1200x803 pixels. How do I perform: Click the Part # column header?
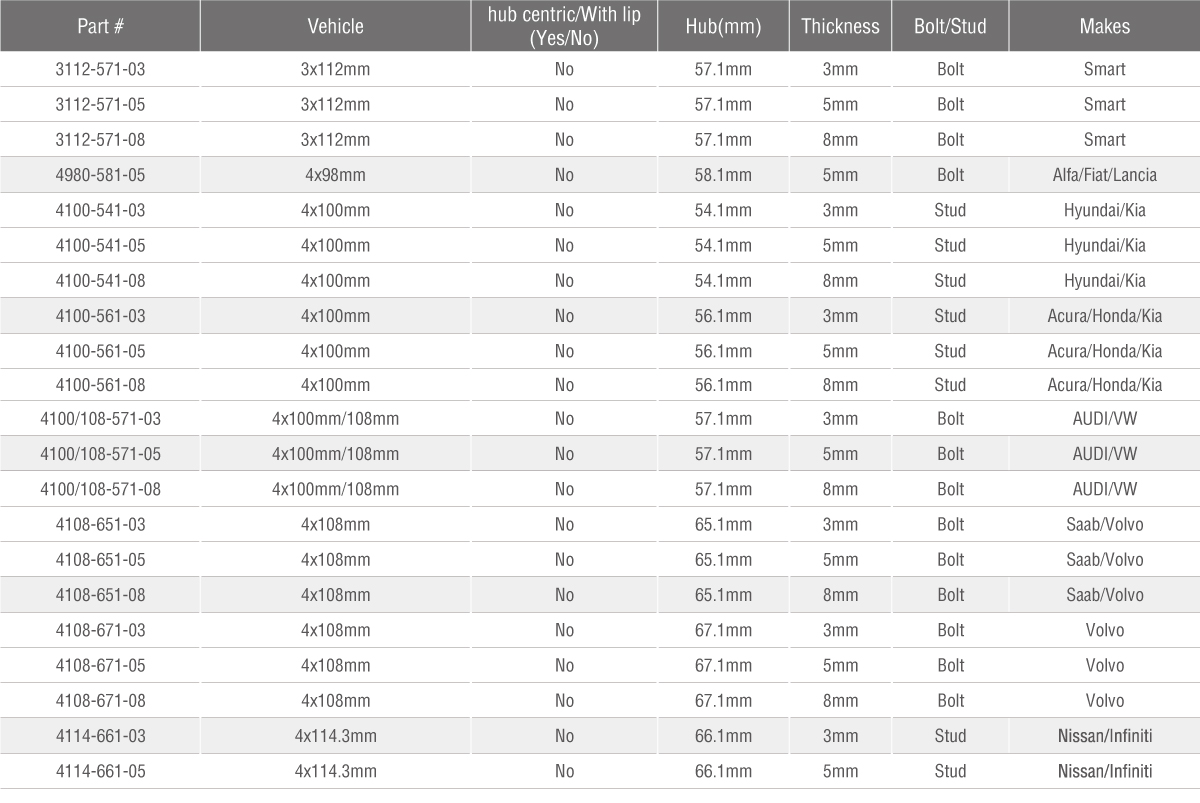click(100, 26)
